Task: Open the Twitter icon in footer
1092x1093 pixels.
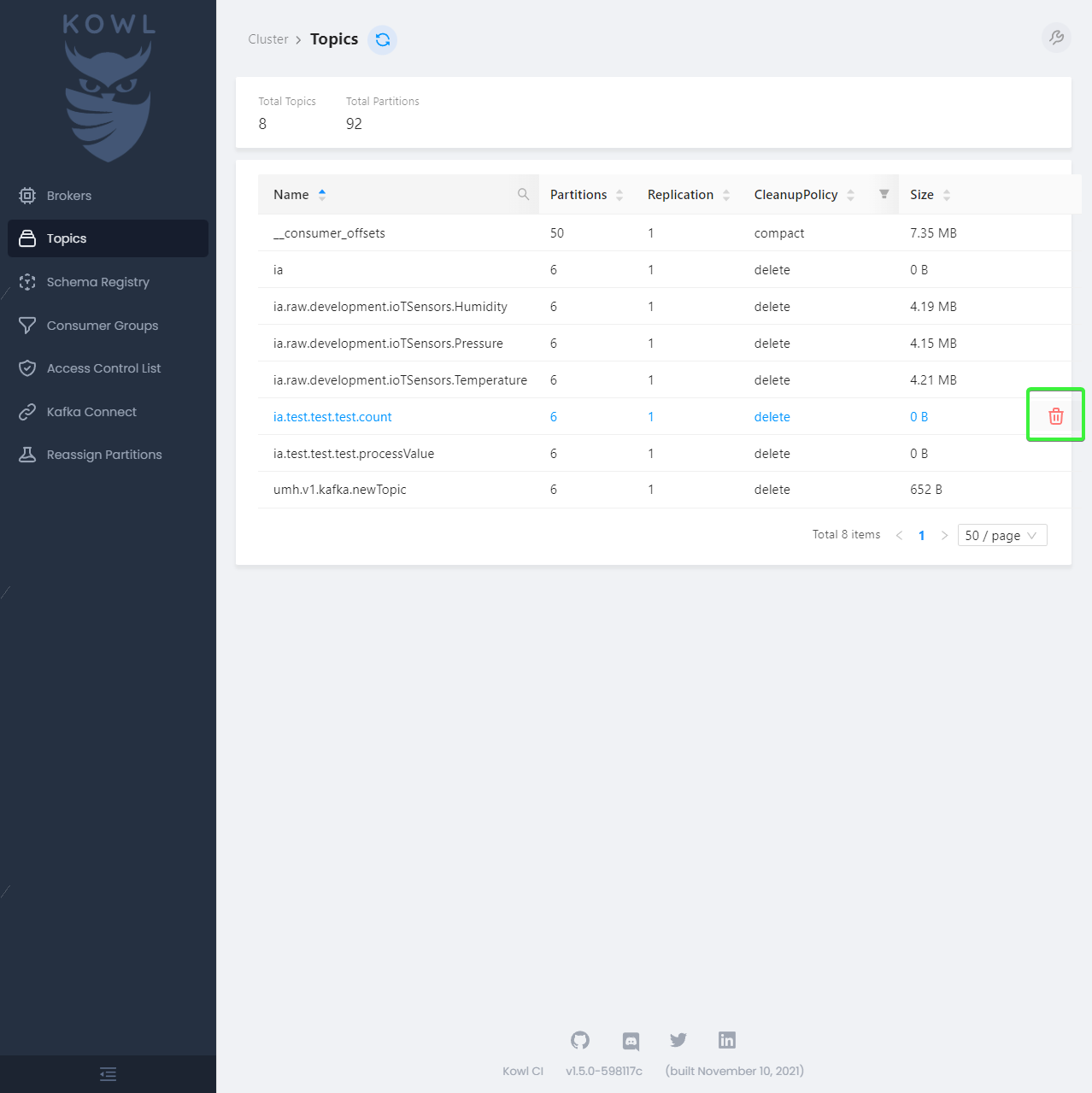Action: [678, 1040]
